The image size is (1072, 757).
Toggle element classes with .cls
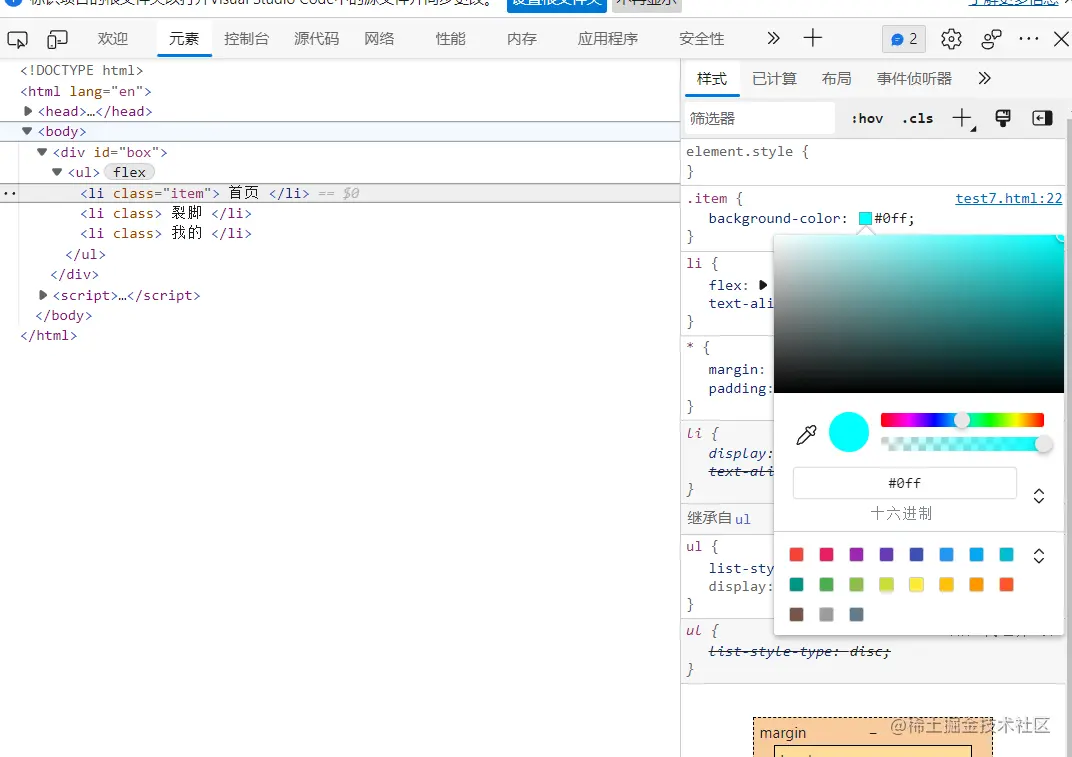pyautogui.click(x=917, y=118)
